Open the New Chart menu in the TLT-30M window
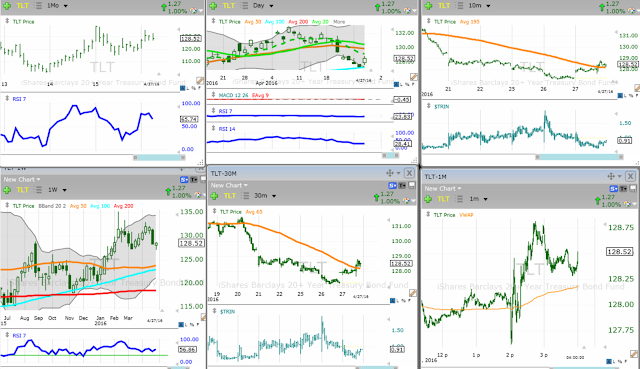The image size is (640, 369). 229,185
